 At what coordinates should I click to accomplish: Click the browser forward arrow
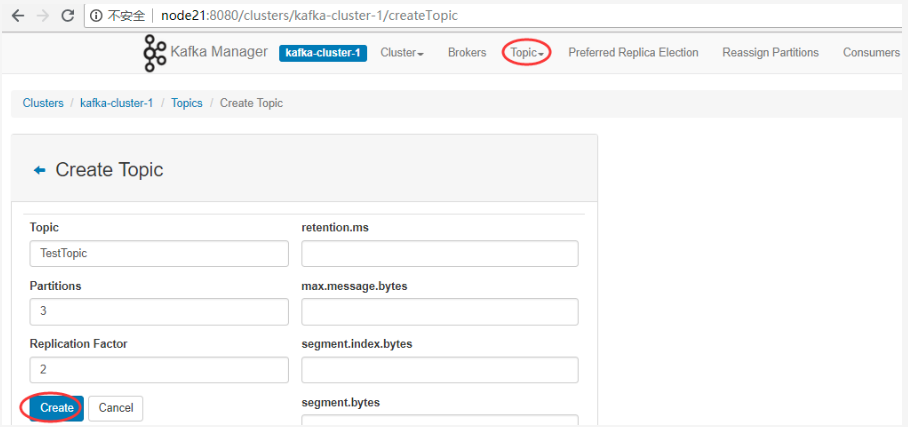pos(43,16)
